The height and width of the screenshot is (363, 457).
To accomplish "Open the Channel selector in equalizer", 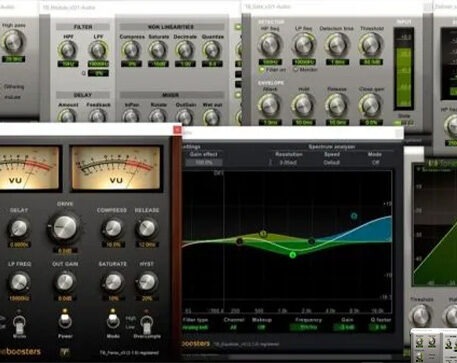I will click(233, 328).
